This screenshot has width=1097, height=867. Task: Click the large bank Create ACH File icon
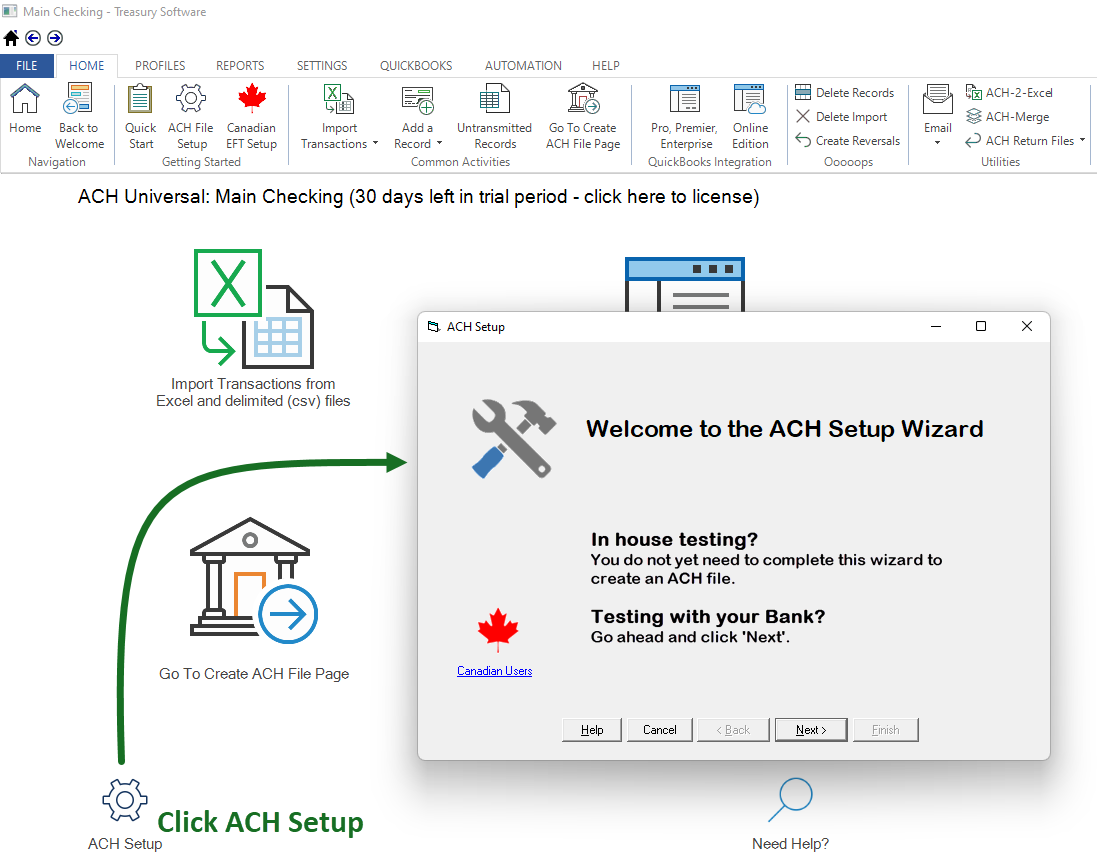253,580
